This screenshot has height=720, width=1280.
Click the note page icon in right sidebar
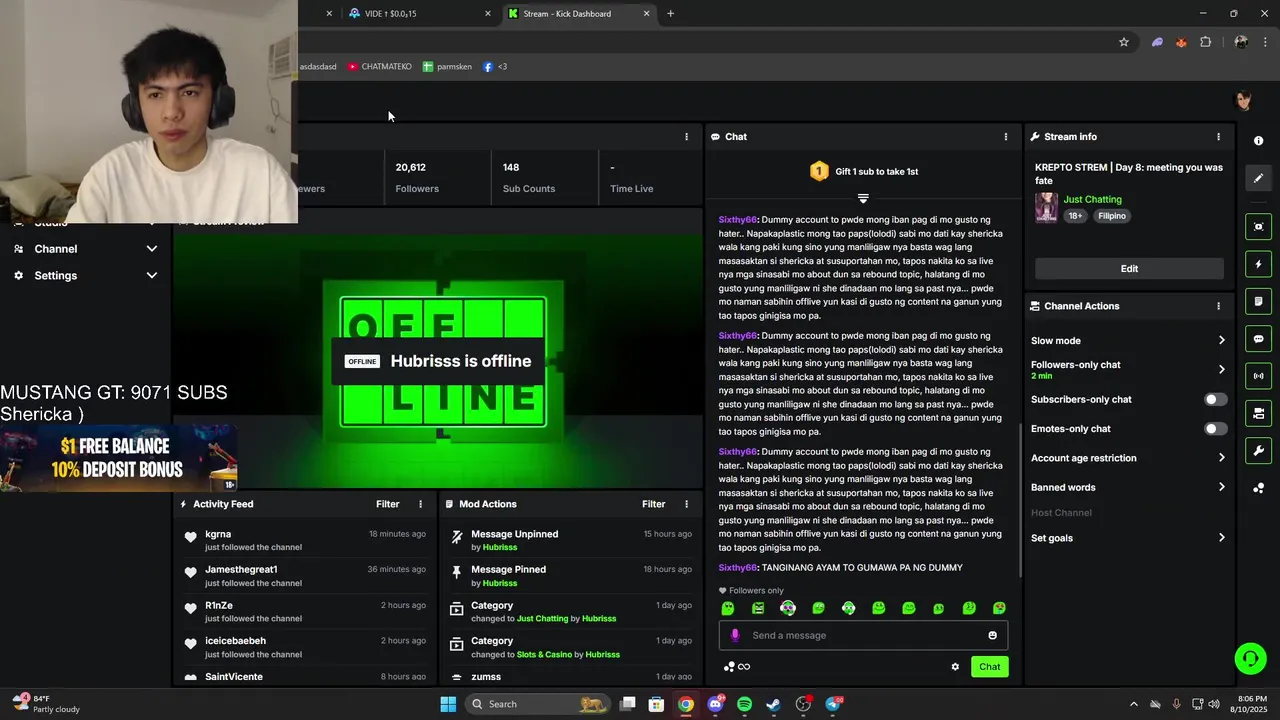(x=1258, y=301)
